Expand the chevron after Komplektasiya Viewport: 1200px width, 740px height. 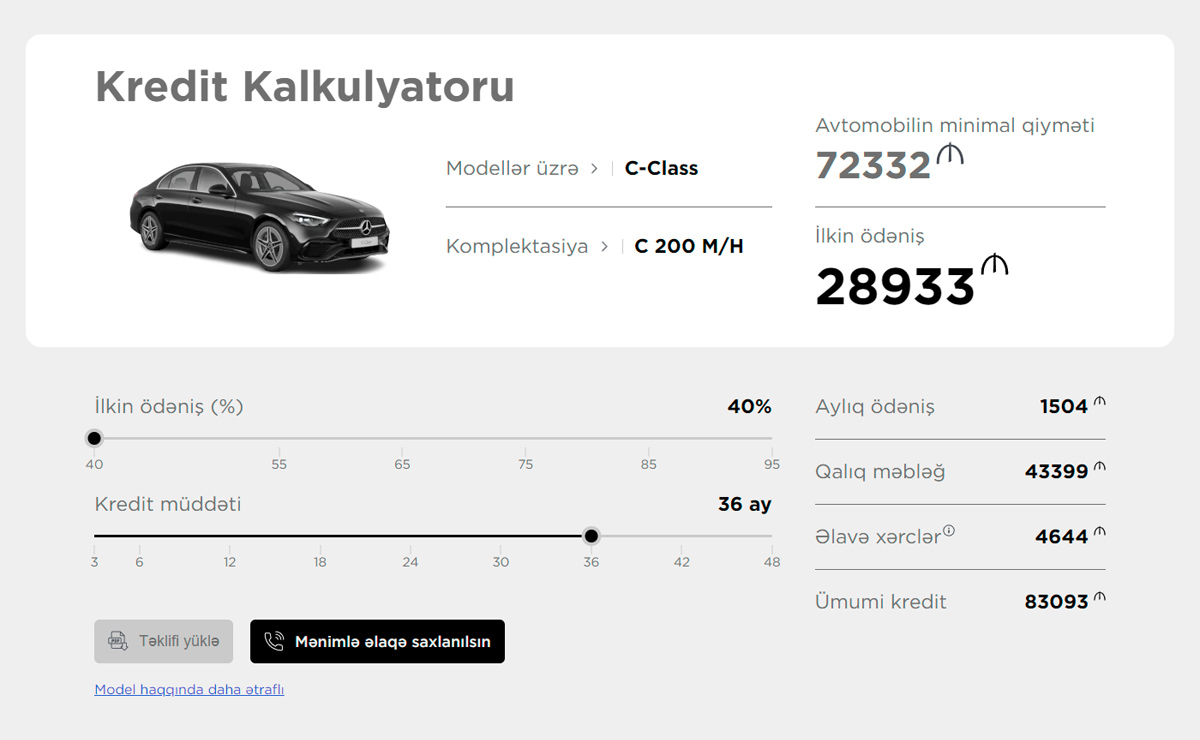(x=604, y=246)
